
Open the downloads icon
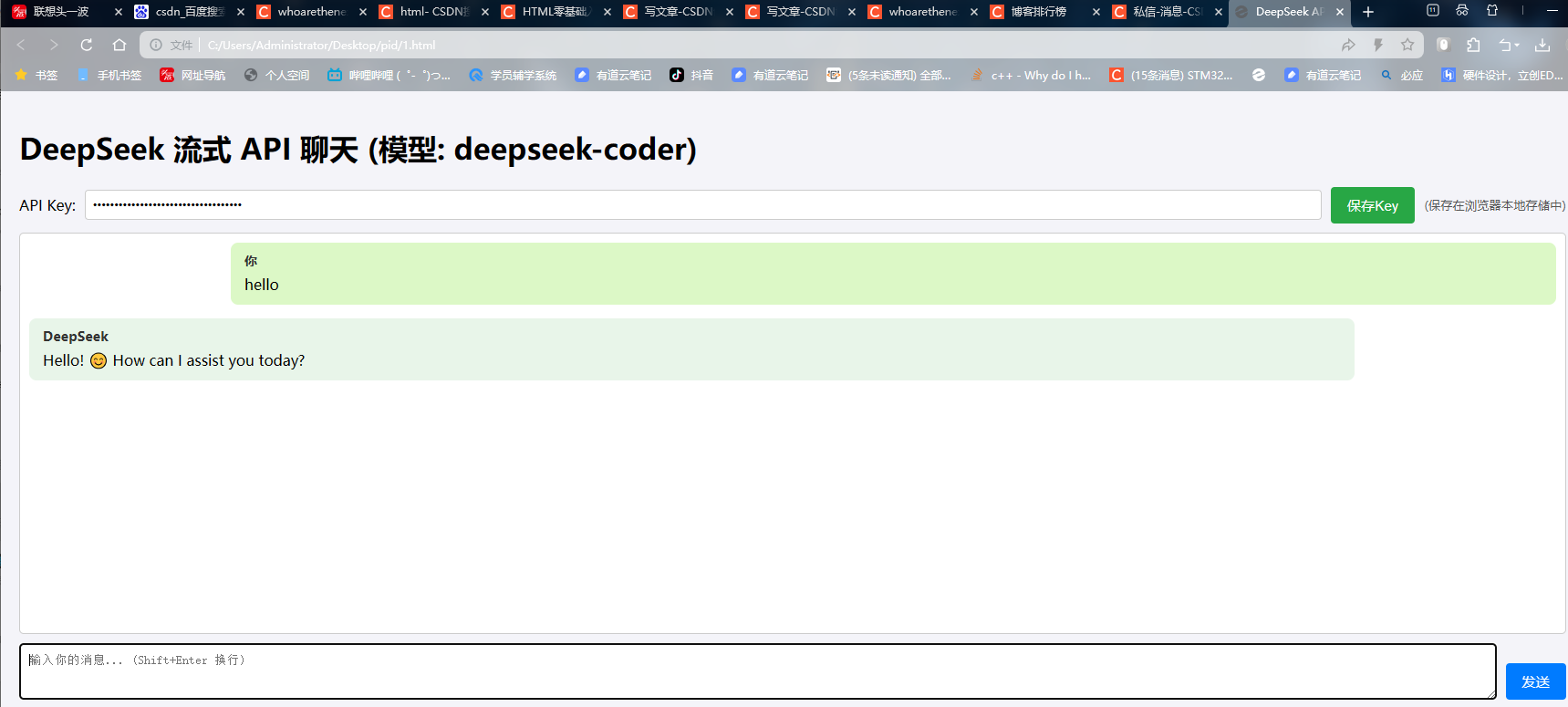pos(1542,45)
